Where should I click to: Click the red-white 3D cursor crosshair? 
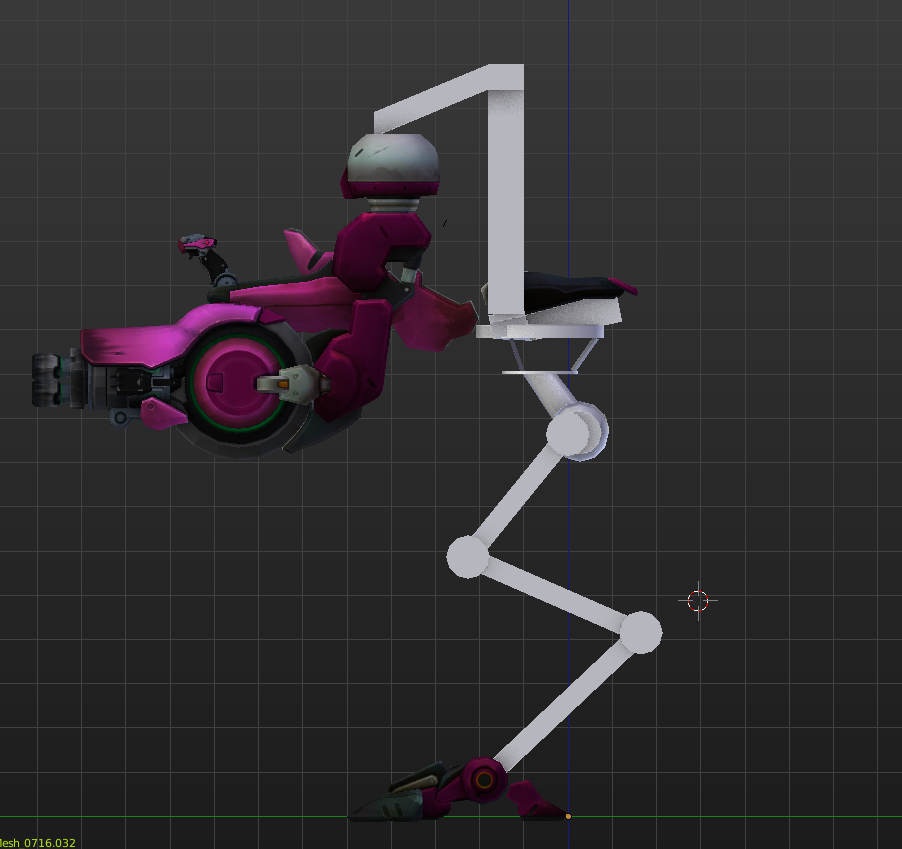(x=698, y=601)
